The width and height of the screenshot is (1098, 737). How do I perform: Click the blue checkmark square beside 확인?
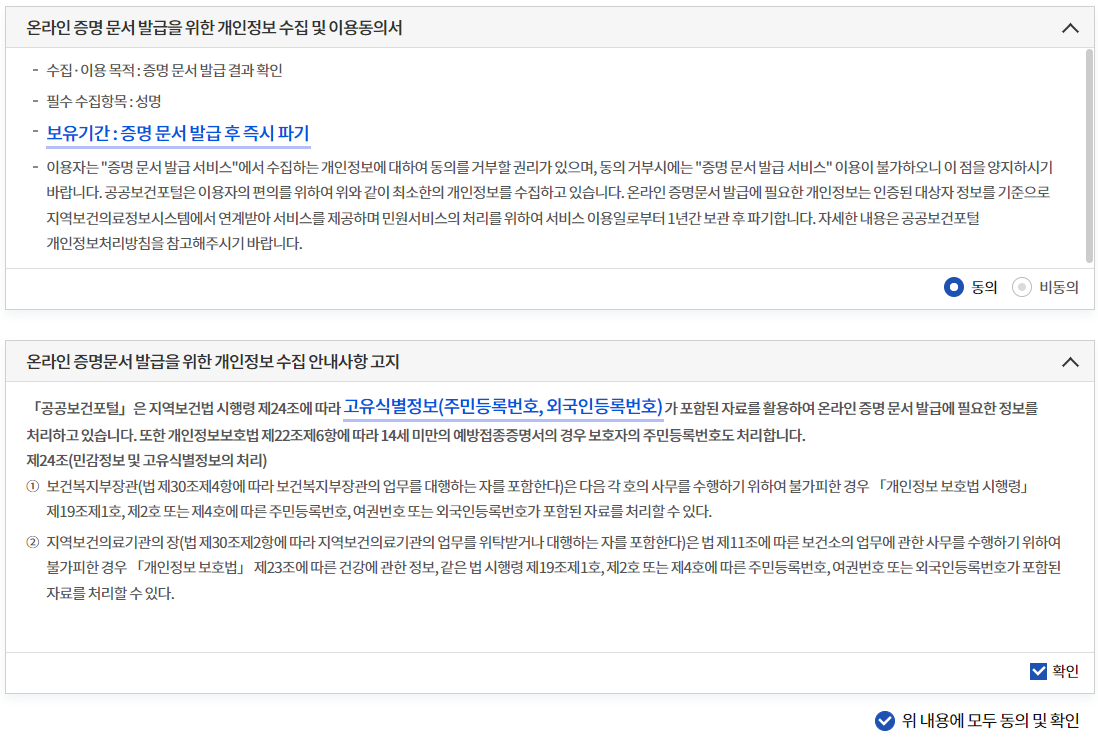pos(1037,671)
